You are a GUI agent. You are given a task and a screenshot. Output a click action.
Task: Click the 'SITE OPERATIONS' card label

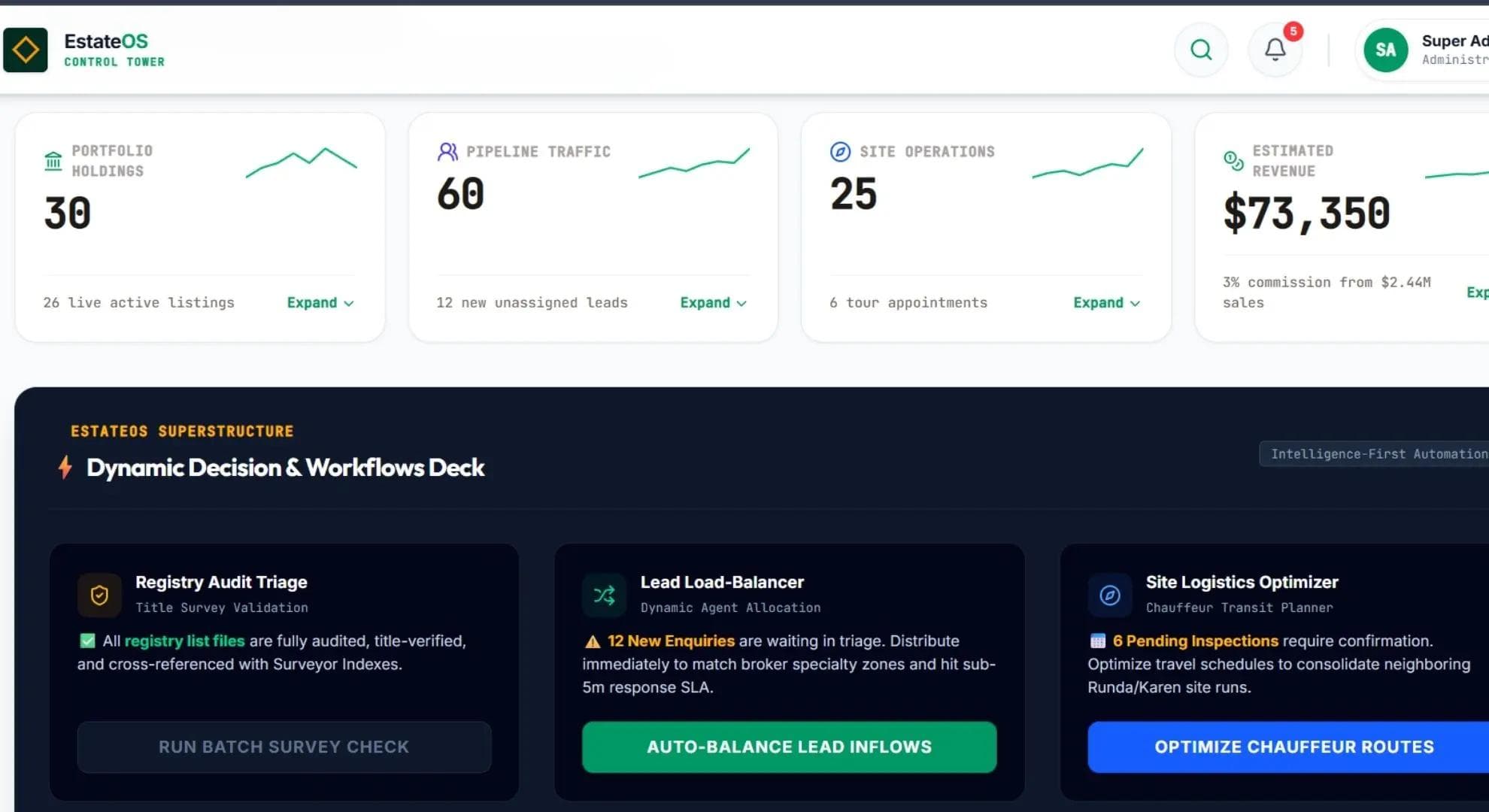tap(927, 152)
